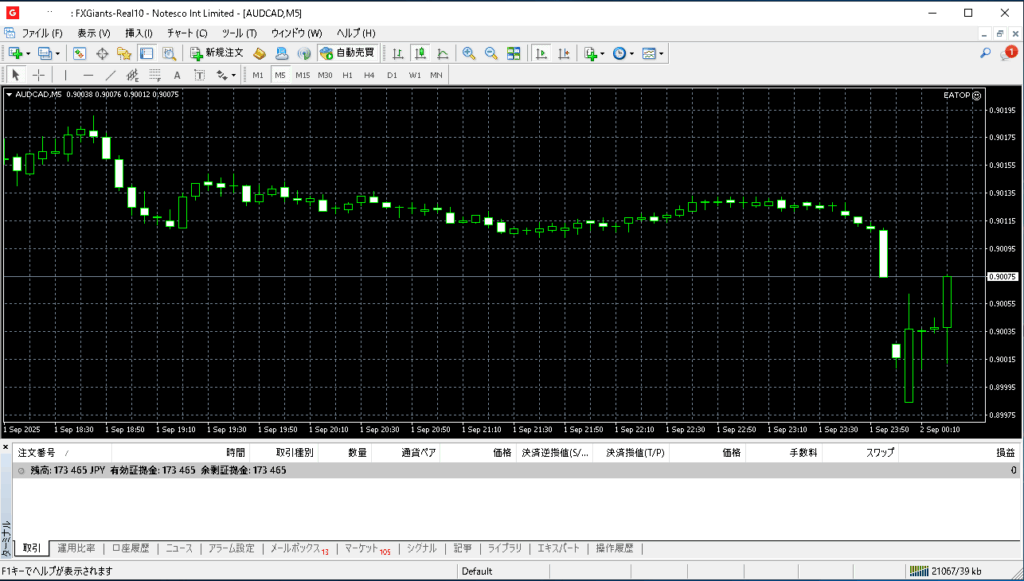Open the チャート (C) menu
1024x581 pixels.
pyautogui.click(x=187, y=33)
